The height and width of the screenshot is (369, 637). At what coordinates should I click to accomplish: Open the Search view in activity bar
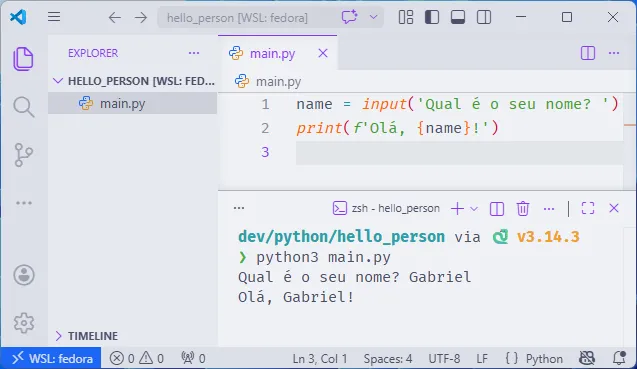(24, 107)
